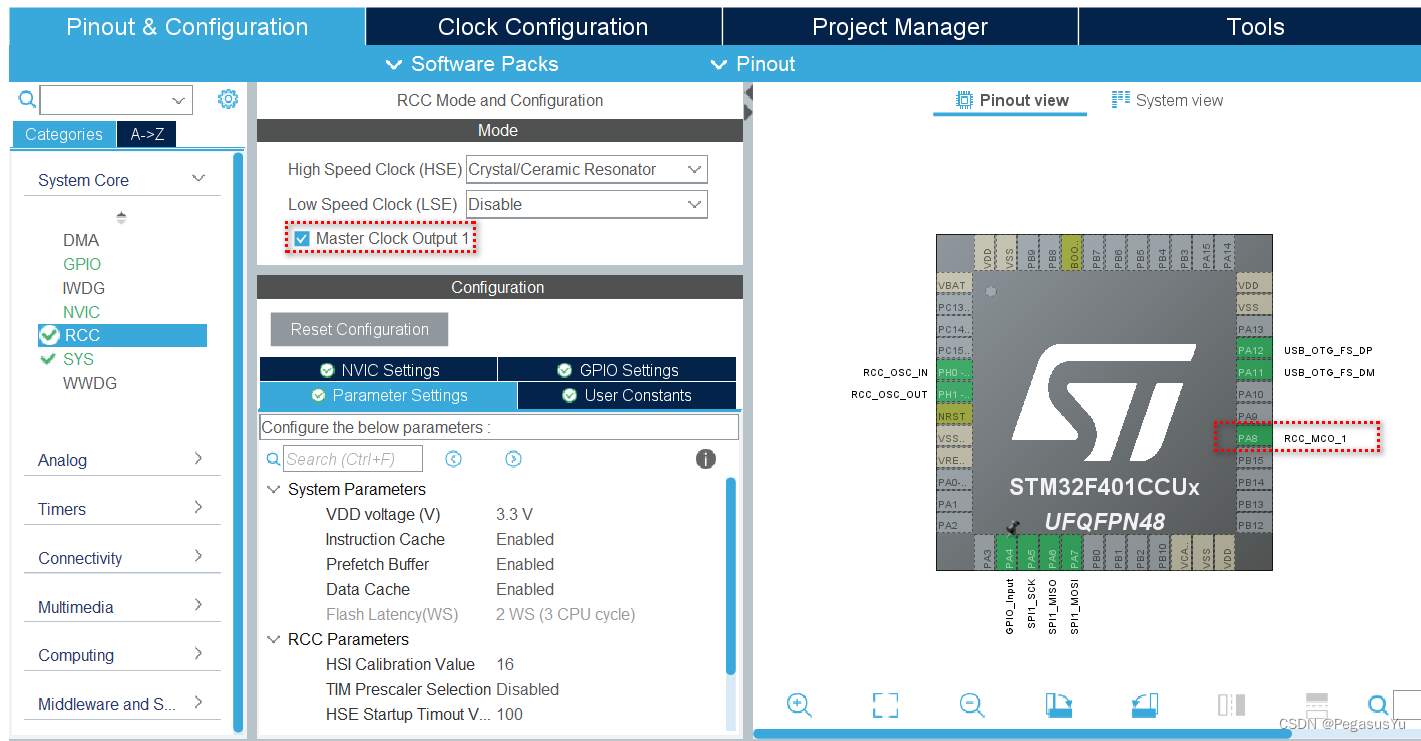The width and height of the screenshot is (1421, 741).
Task: Select GPIO in System Core list
Action: tap(82, 264)
